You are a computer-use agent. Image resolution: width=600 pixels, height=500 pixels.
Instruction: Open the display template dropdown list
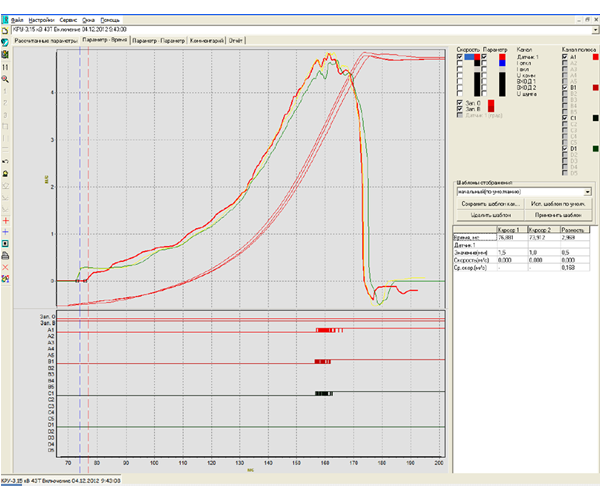[x=587, y=192]
